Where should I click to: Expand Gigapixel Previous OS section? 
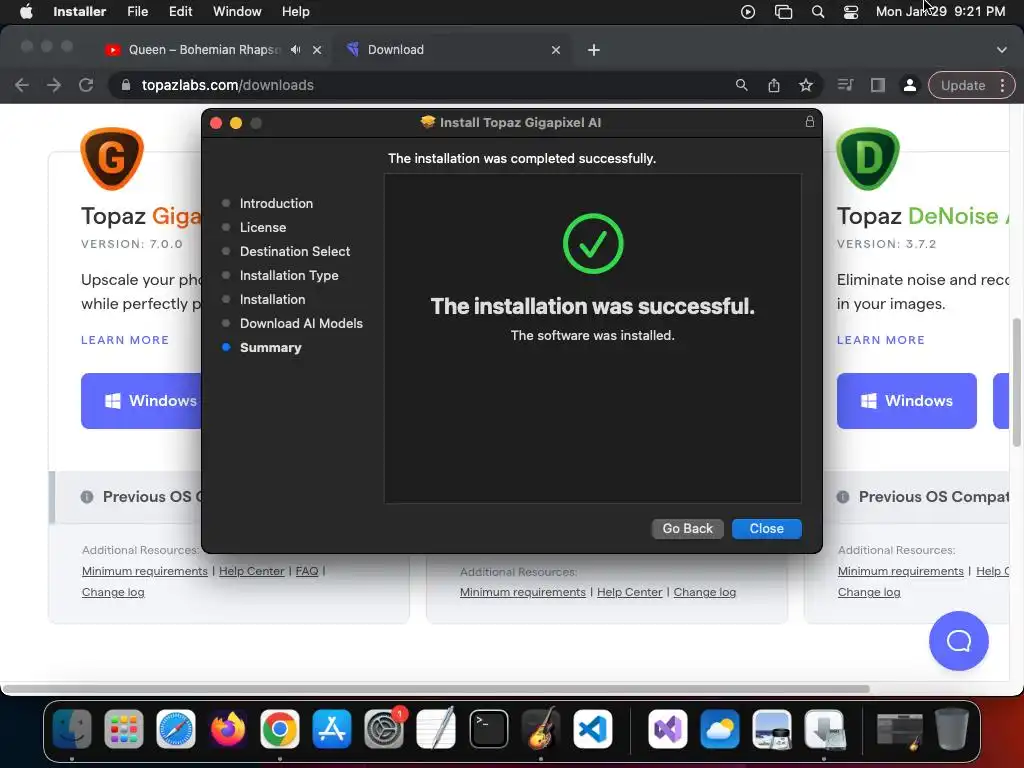[x=127, y=497]
